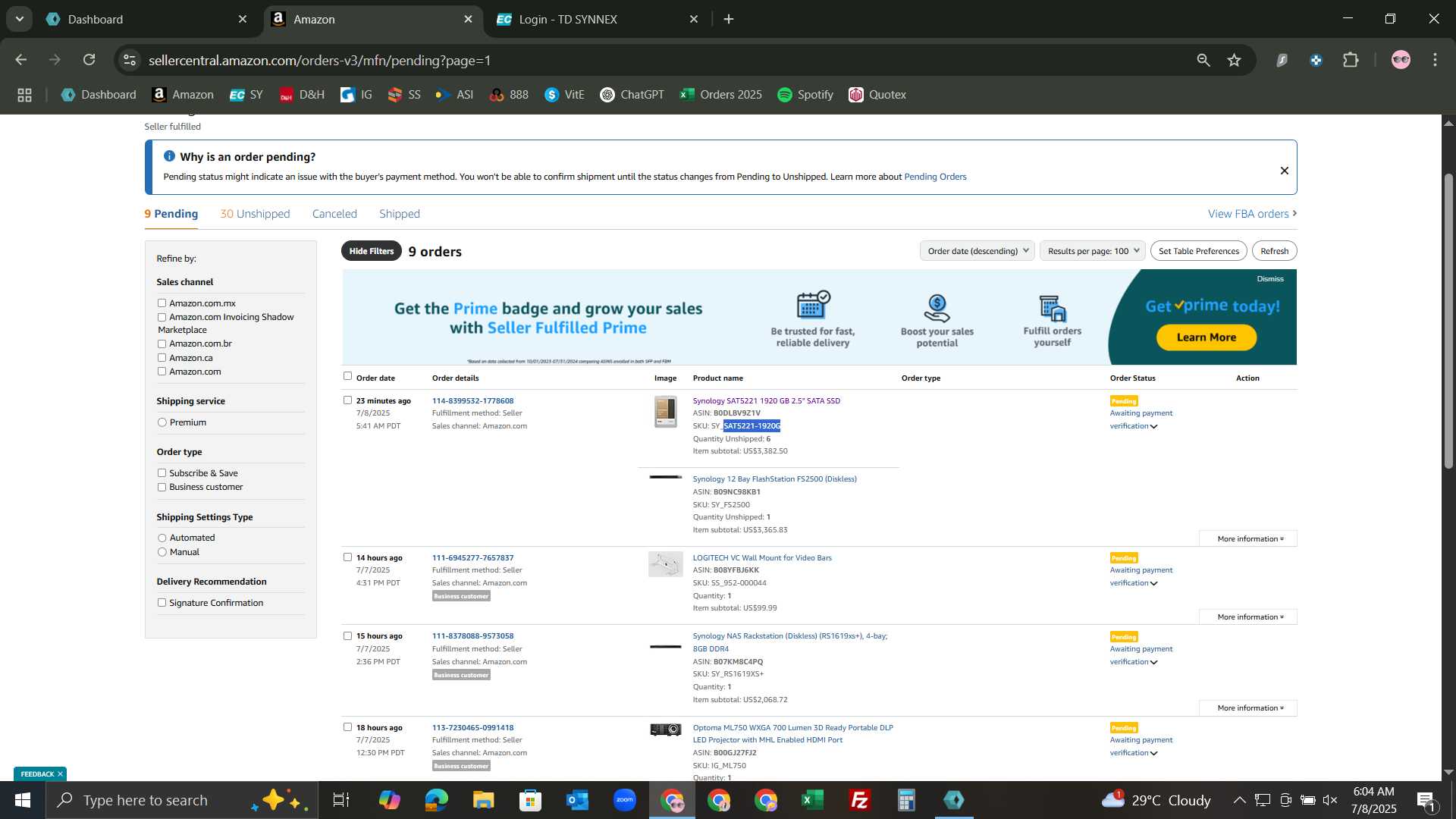Open the Spotify bookmark

(805, 95)
